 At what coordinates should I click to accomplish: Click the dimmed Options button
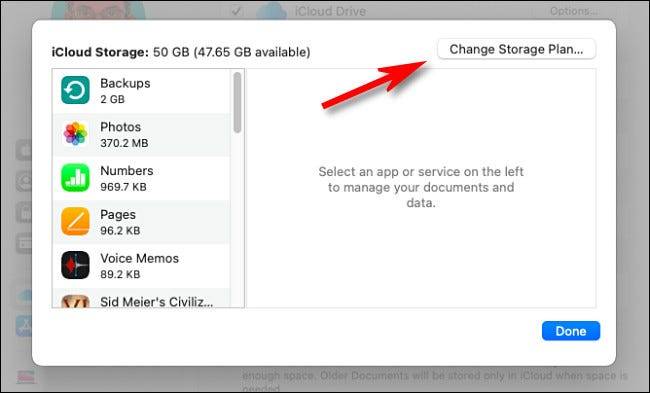tap(574, 11)
